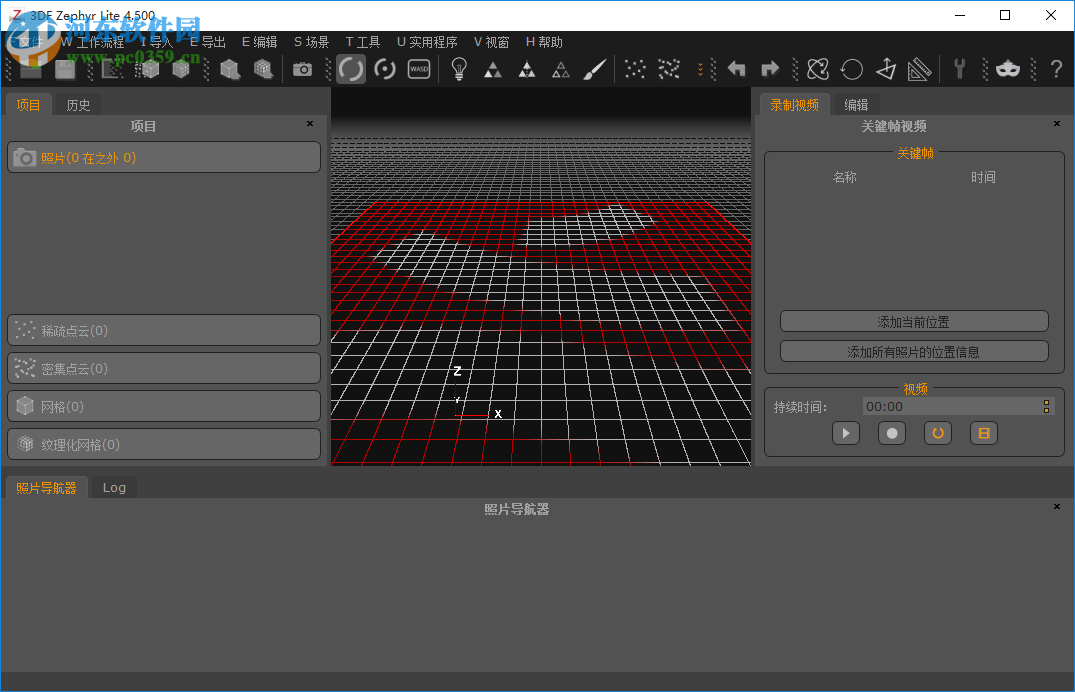
Task: Select the paintbrush tool in toolbar
Action: [595, 69]
